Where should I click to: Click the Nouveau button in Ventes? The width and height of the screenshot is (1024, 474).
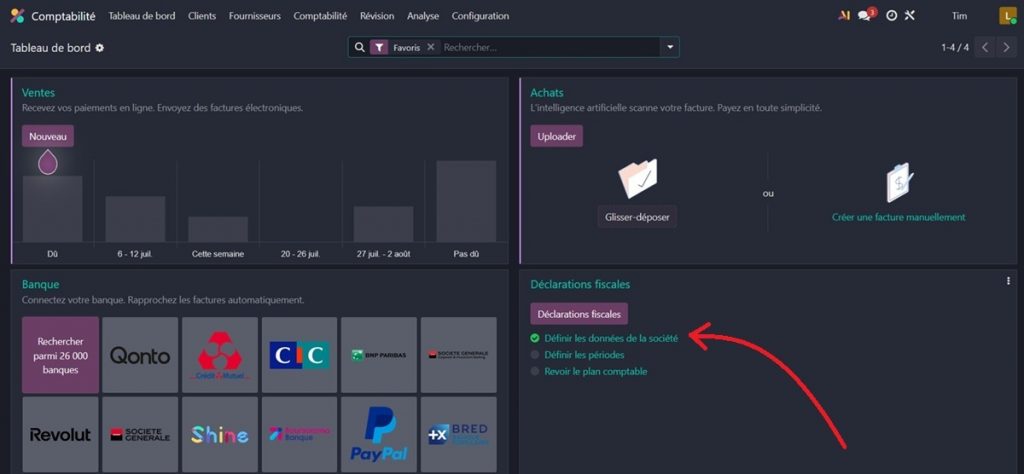click(x=48, y=136)
